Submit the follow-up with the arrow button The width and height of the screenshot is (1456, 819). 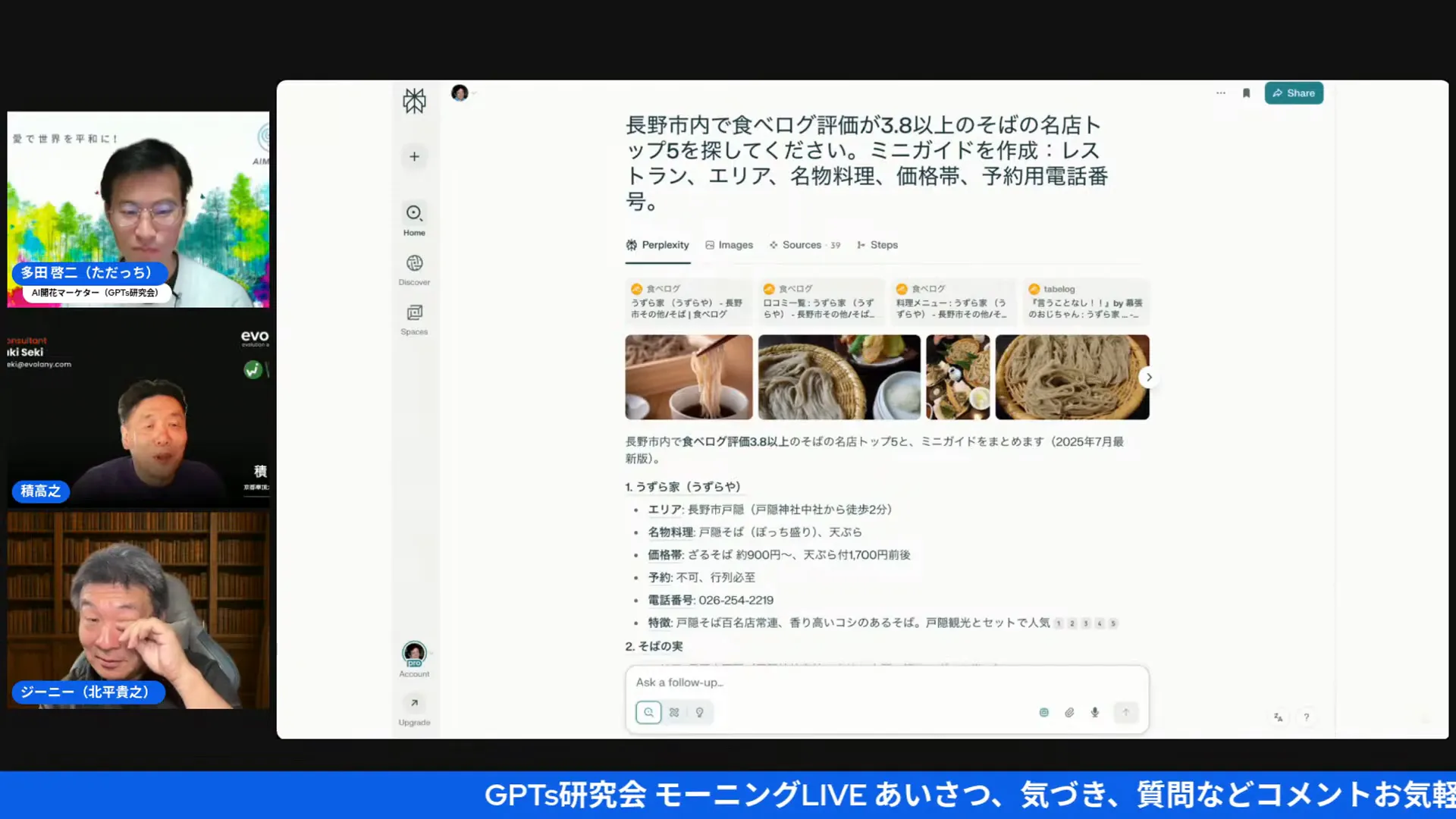(1126, 712)
